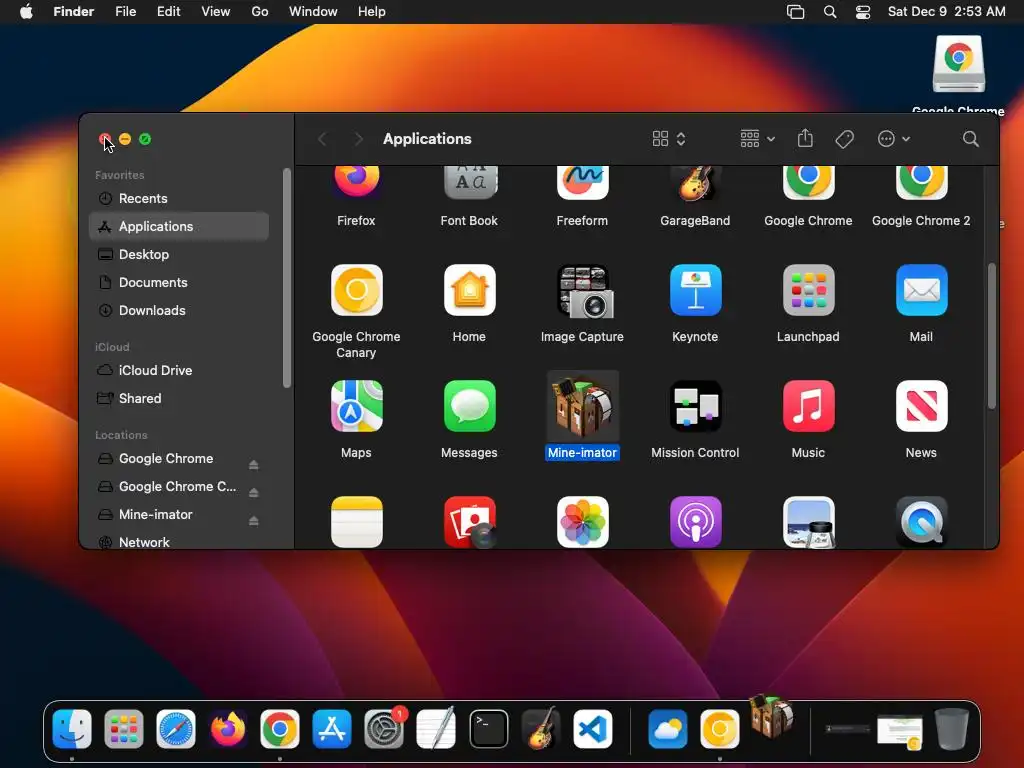The image size is (1024, 768).
Task: Open Desktop from the sidebar
Action: coord(179,255)
